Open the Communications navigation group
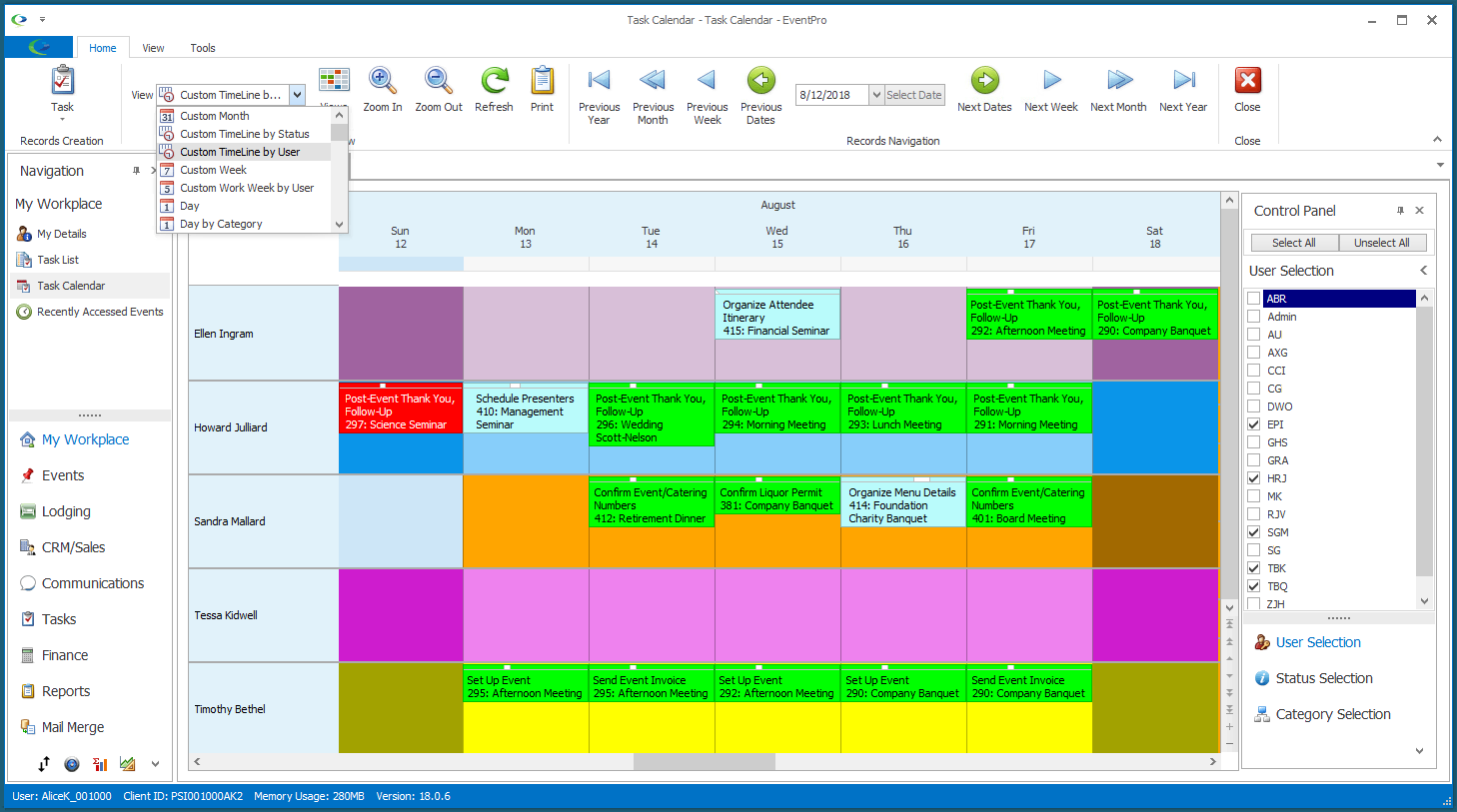Screen dimensions: 1457x812 coord(93,583)
